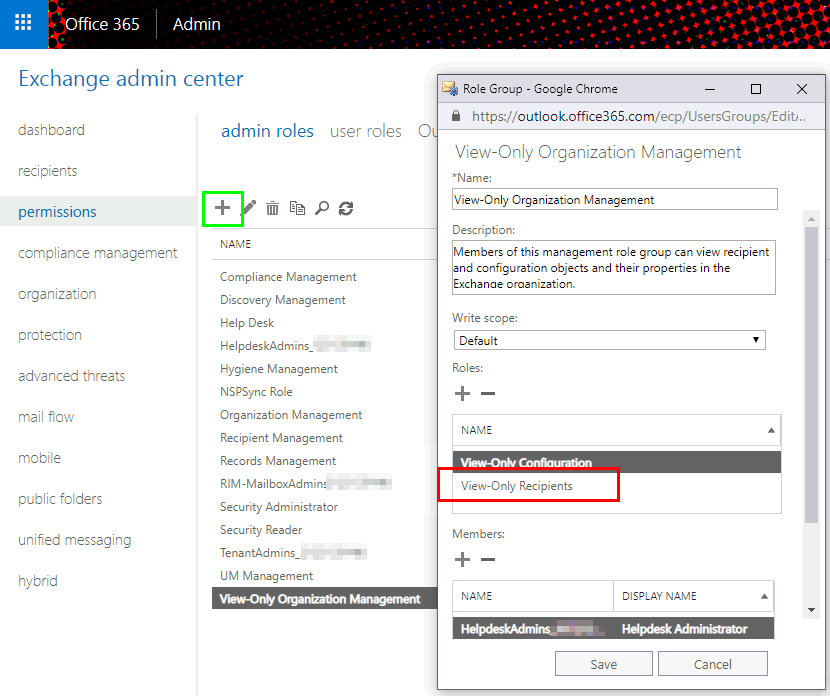
Task: Open mobile section
Action: [x=39, y=458]
